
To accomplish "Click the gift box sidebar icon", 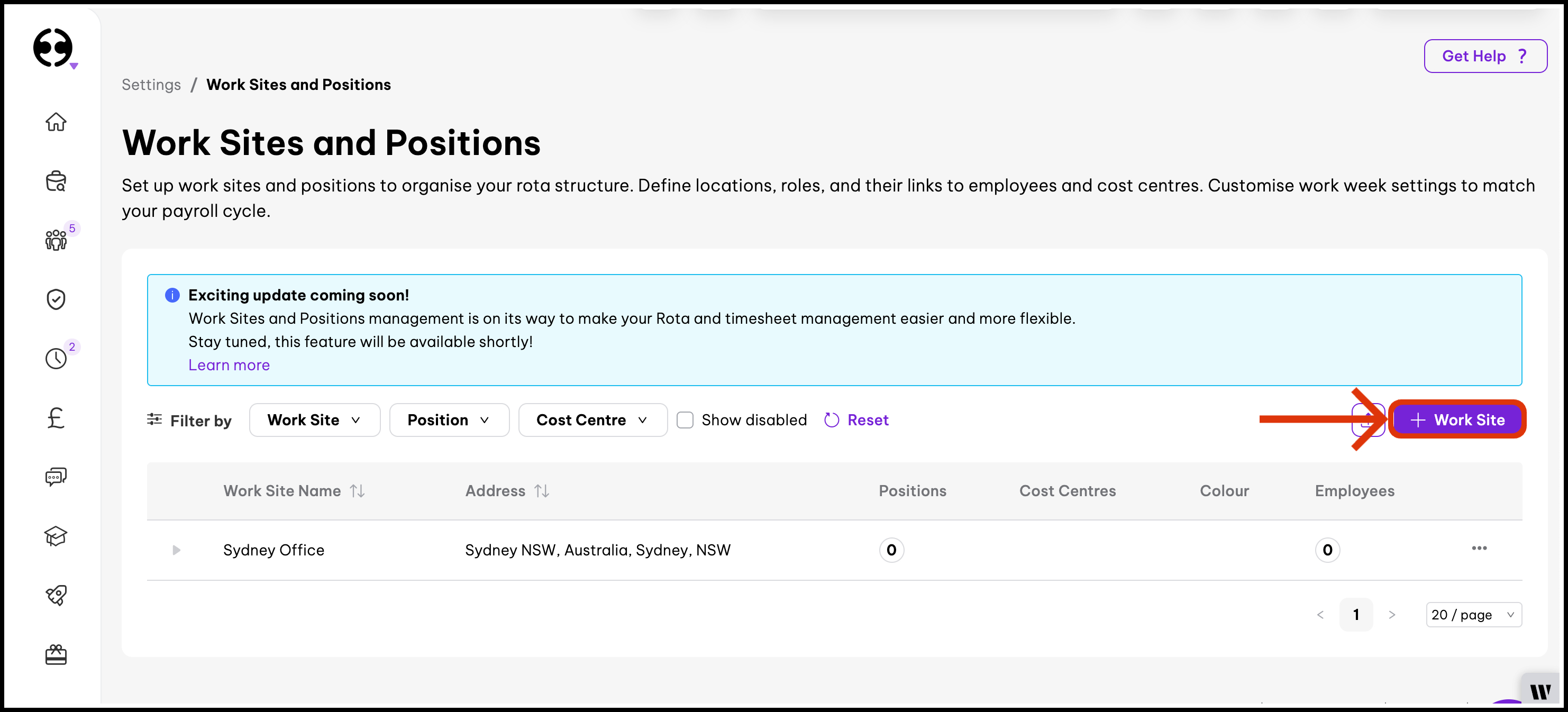I will [56, 654].
